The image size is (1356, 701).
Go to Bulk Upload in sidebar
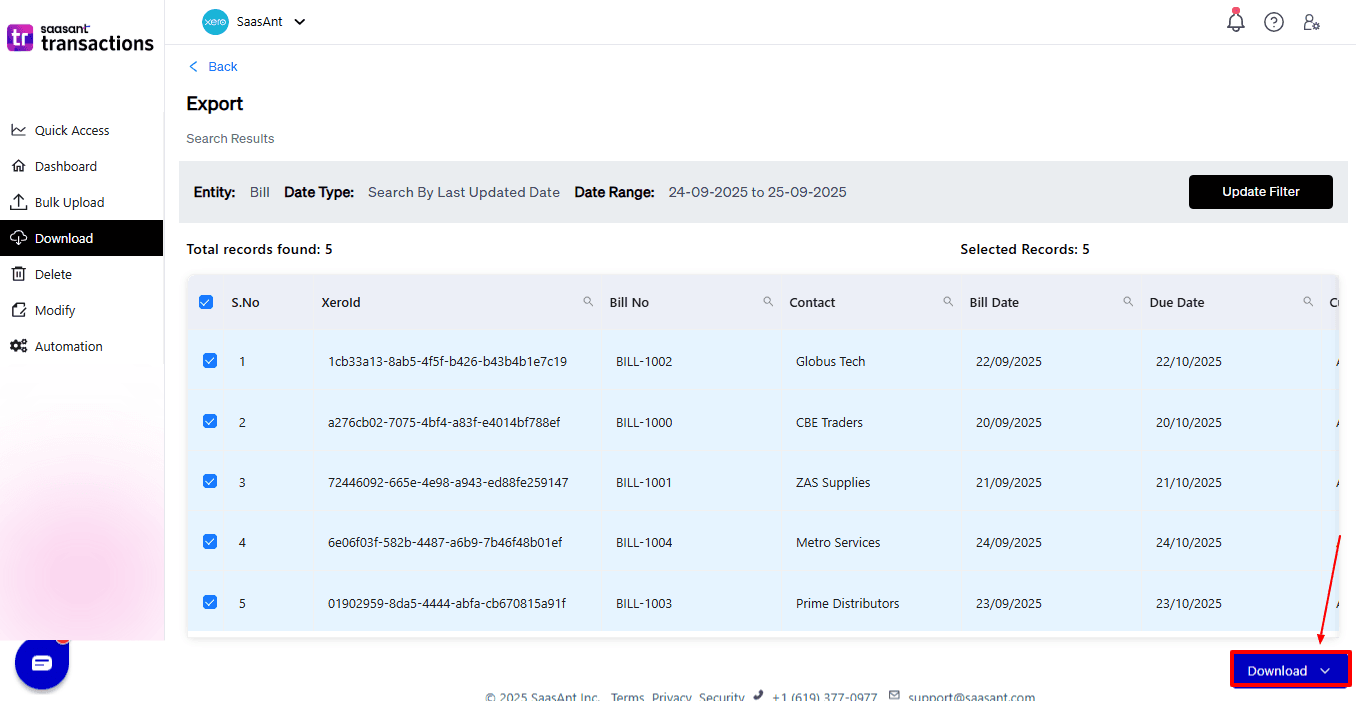(69, 202)
